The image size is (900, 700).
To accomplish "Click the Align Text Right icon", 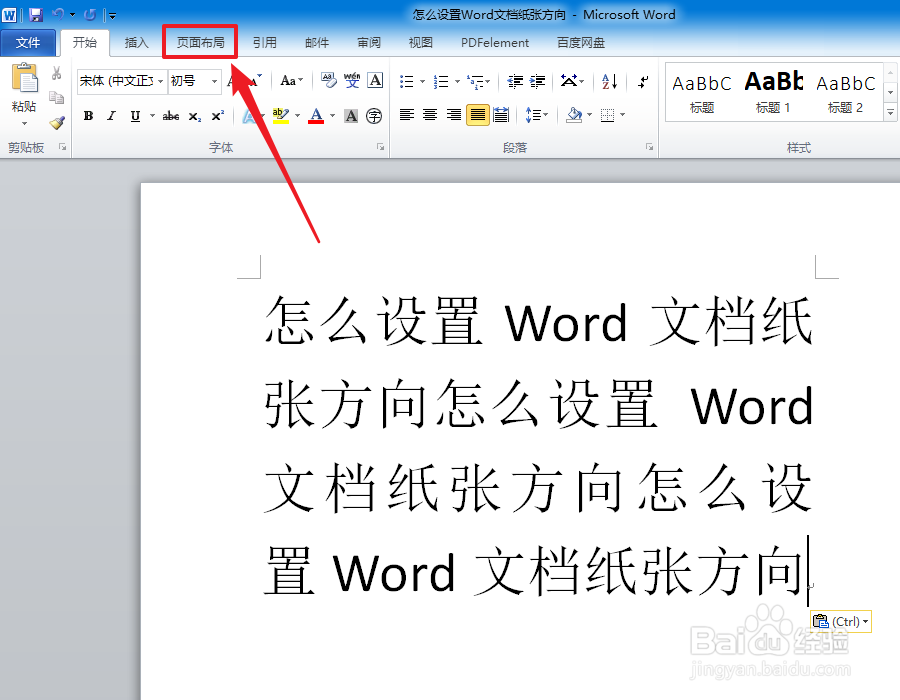I will (453, 115).
